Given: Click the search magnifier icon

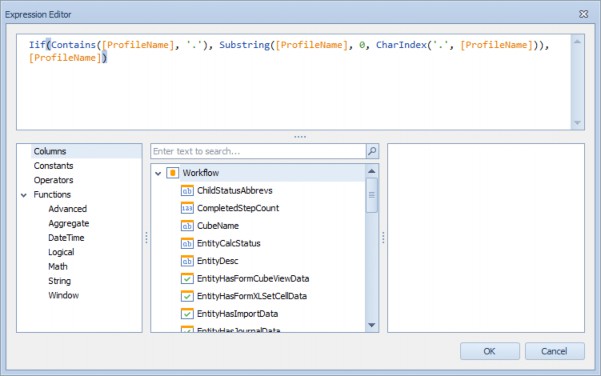Looking at the screenshot, I should (x=372, y=151).
